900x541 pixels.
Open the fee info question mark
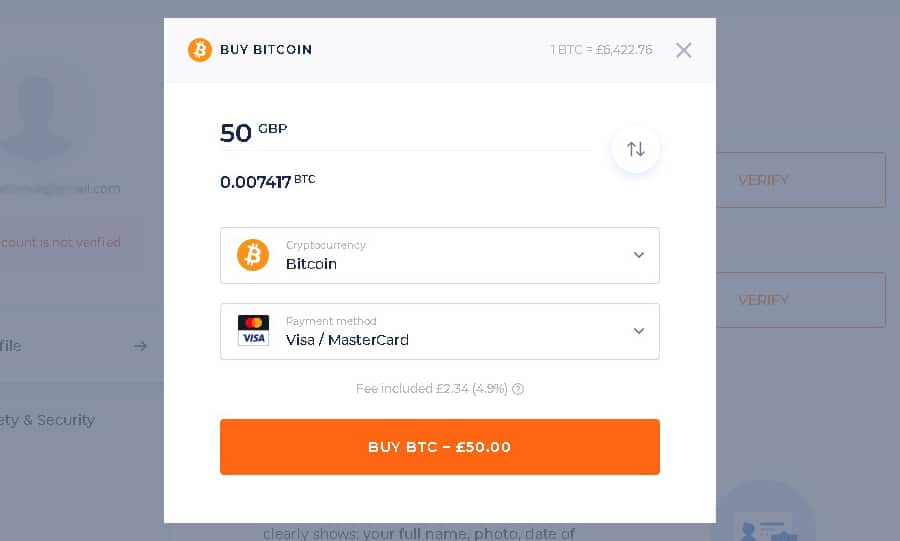518,389
